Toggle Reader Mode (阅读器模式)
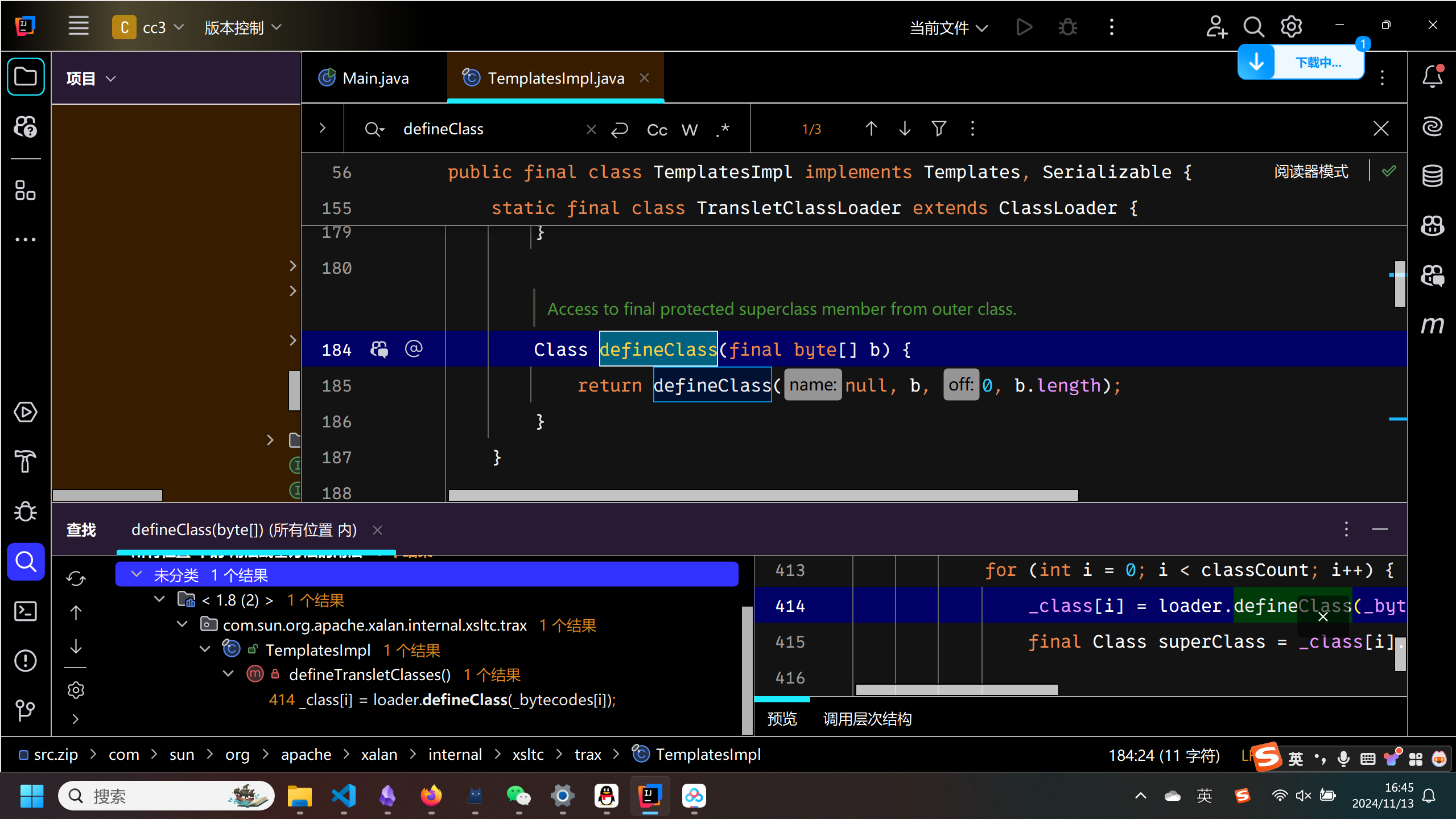 1311,171
